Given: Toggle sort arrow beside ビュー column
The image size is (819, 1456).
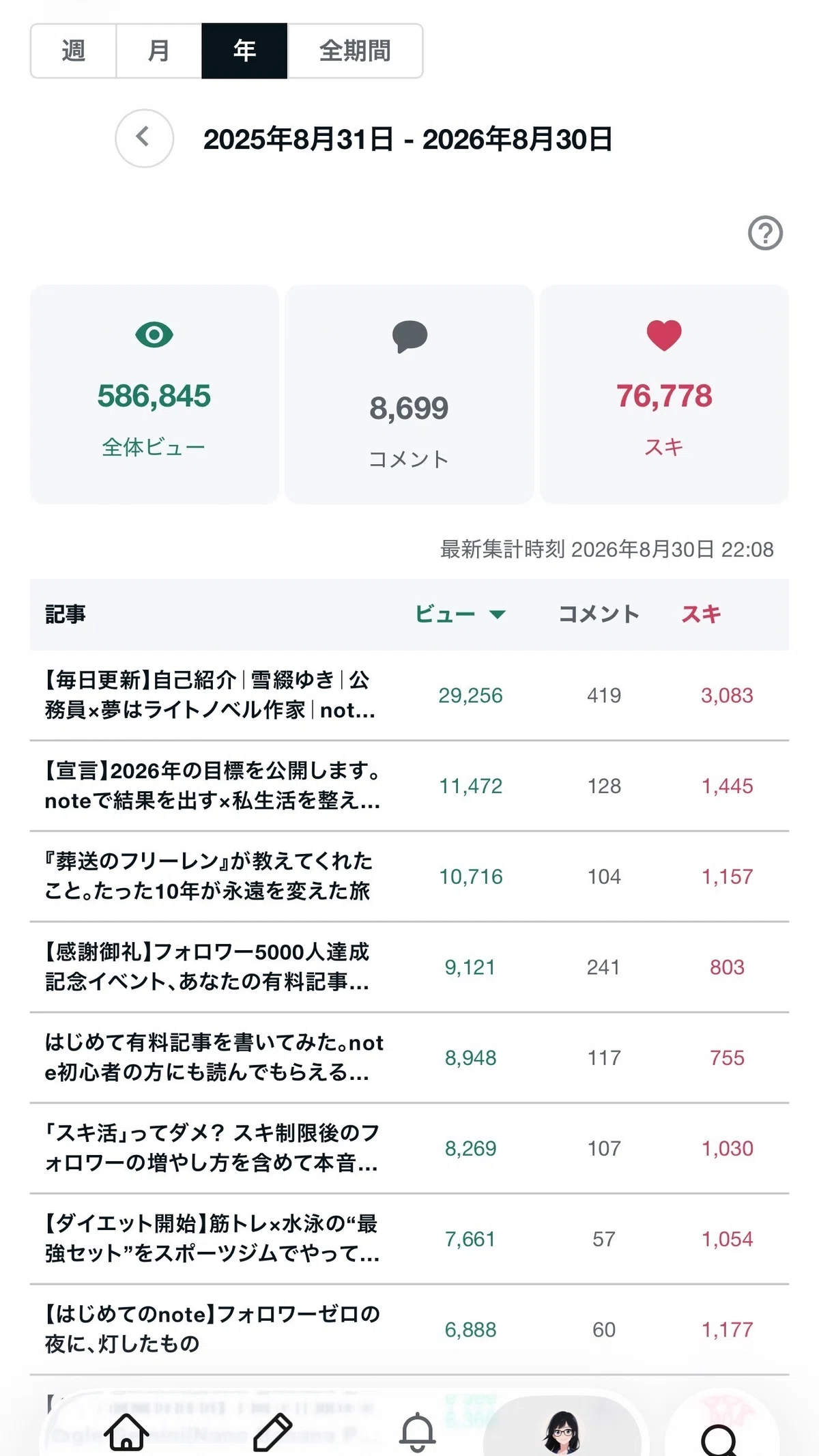Looking at the screenshot, I should 498,614.
